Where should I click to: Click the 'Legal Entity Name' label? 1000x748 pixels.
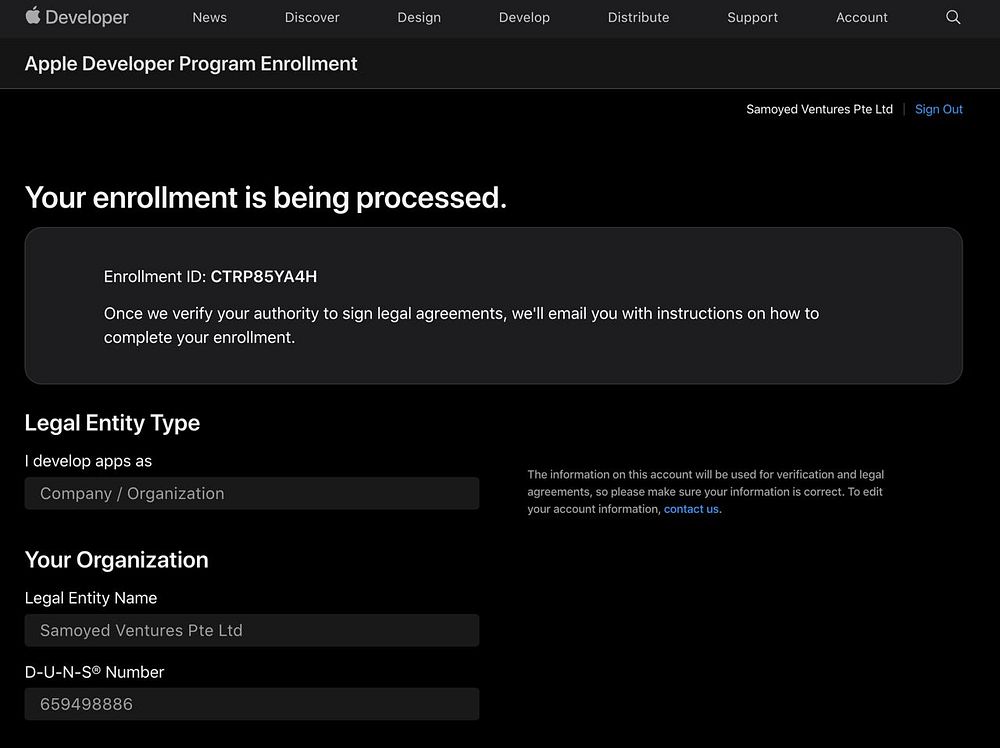coord(91,598)
